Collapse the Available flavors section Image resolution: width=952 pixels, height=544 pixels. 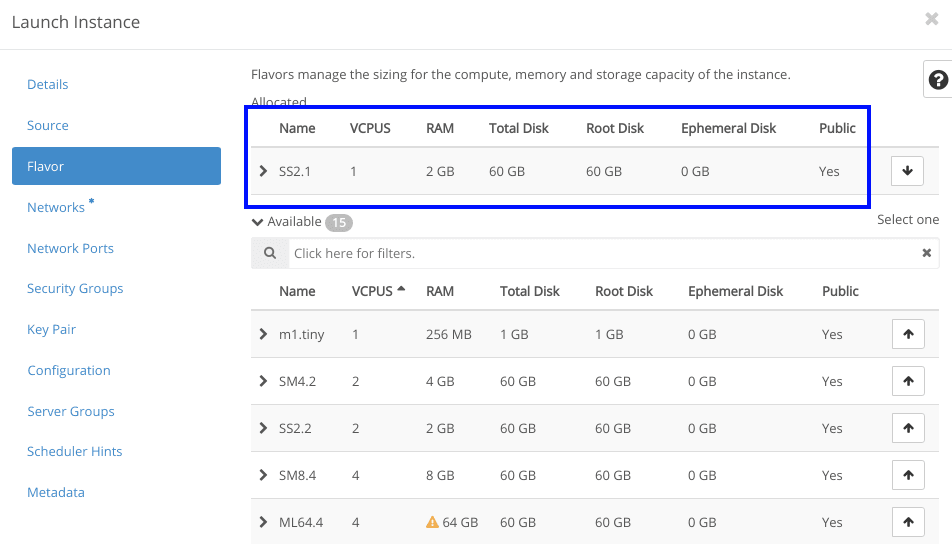pos(258,222)
